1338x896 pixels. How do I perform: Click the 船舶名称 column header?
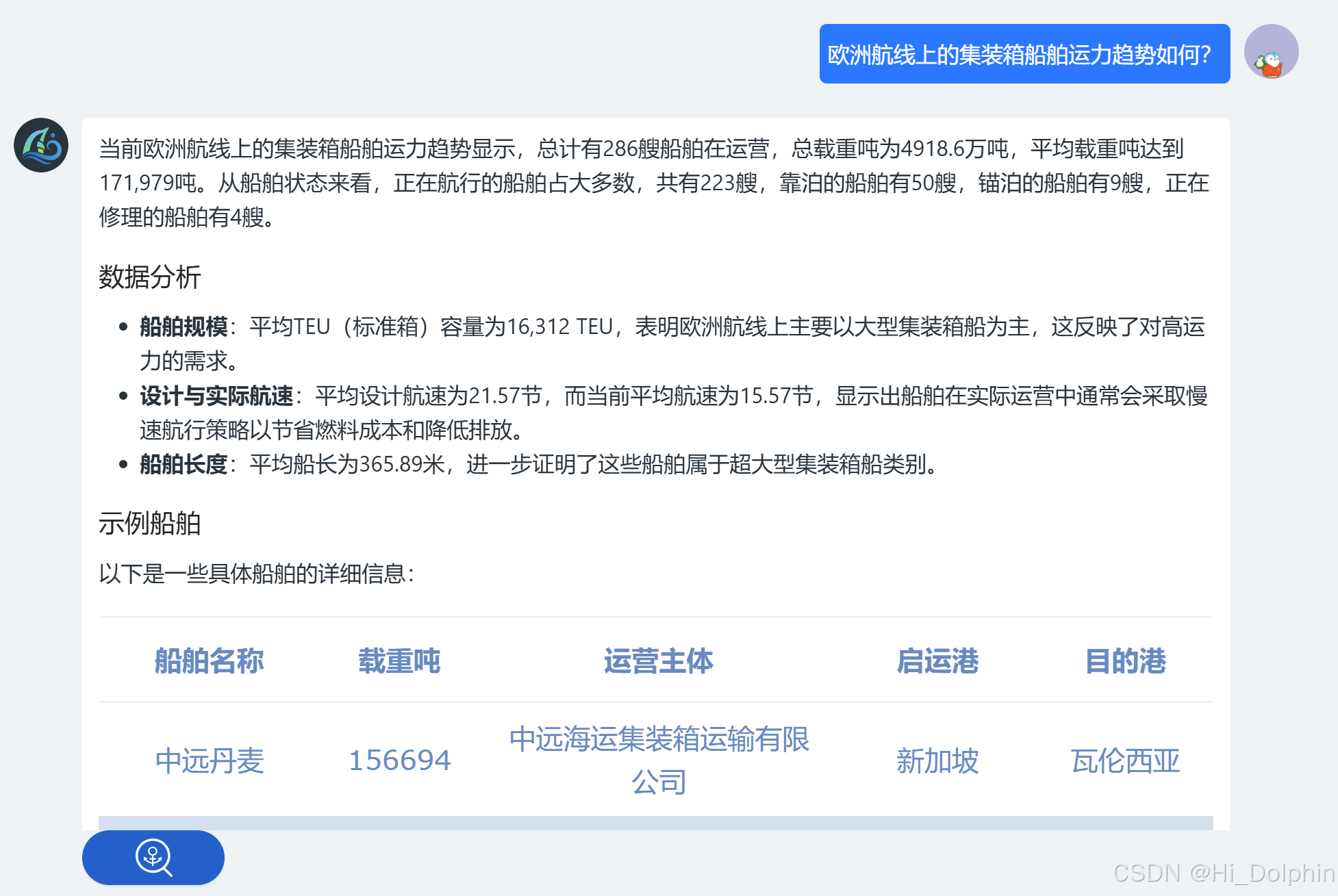tap(209, 661)
